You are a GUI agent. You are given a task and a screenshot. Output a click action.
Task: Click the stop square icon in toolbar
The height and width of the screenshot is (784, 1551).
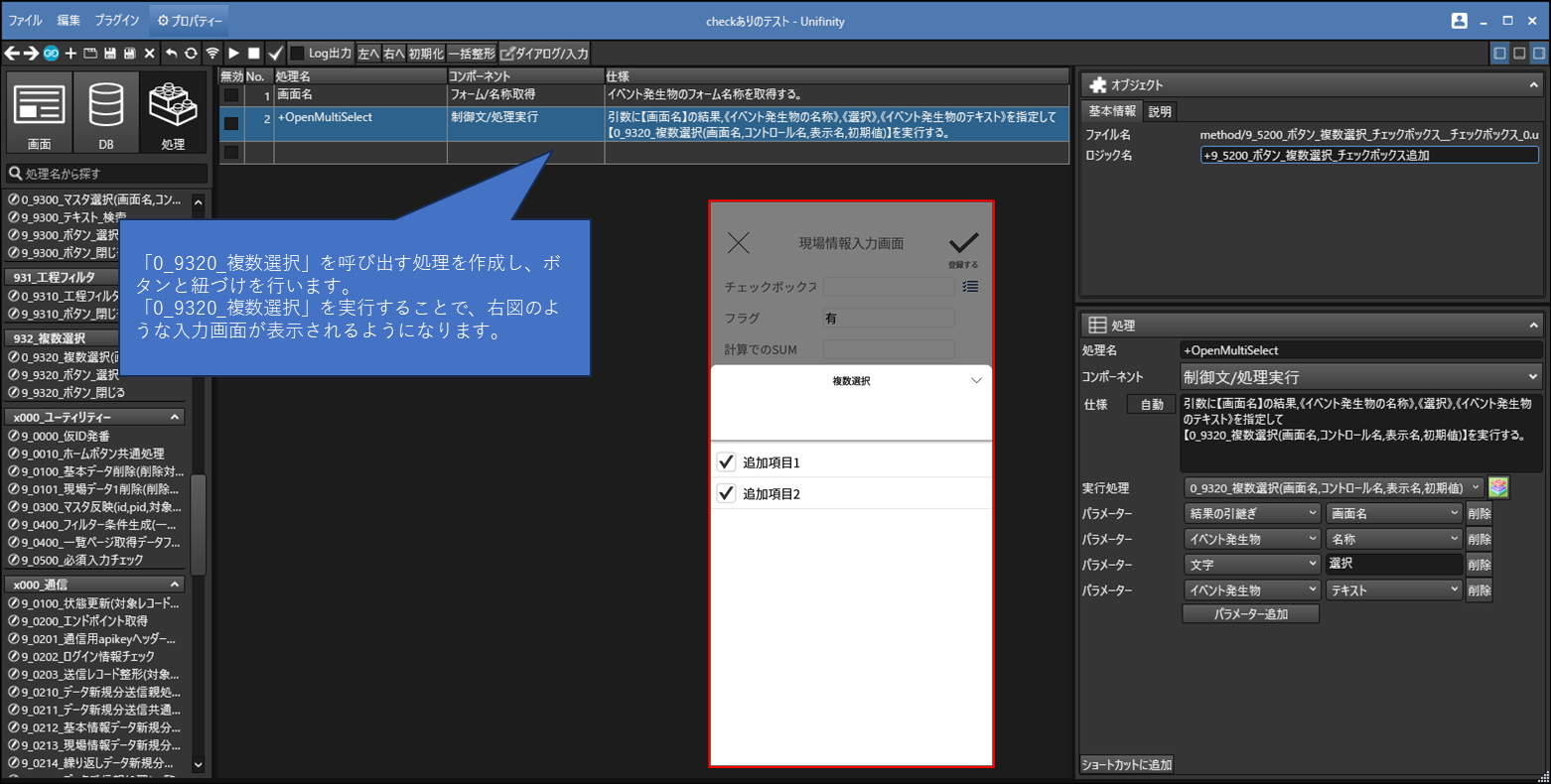[x=254, y=54]
